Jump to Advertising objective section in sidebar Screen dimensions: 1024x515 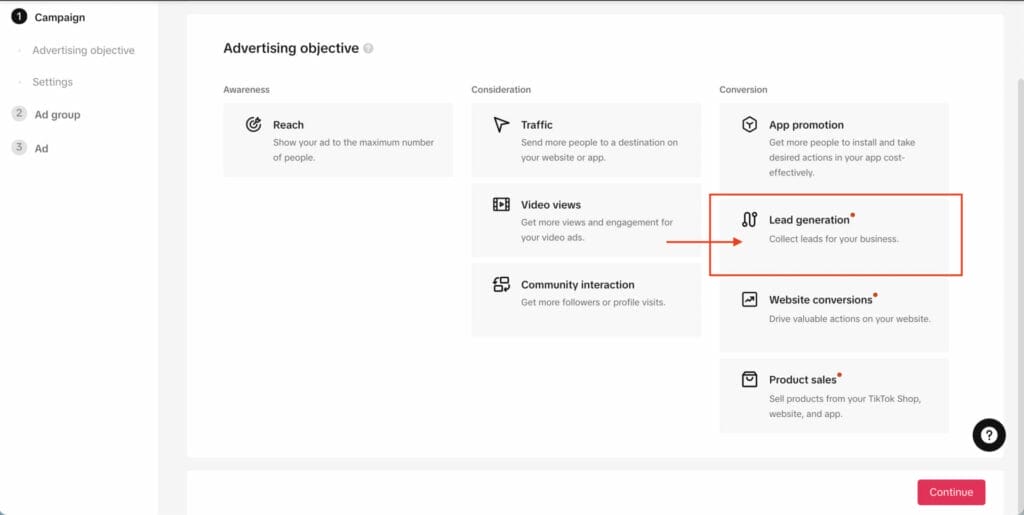84,50
